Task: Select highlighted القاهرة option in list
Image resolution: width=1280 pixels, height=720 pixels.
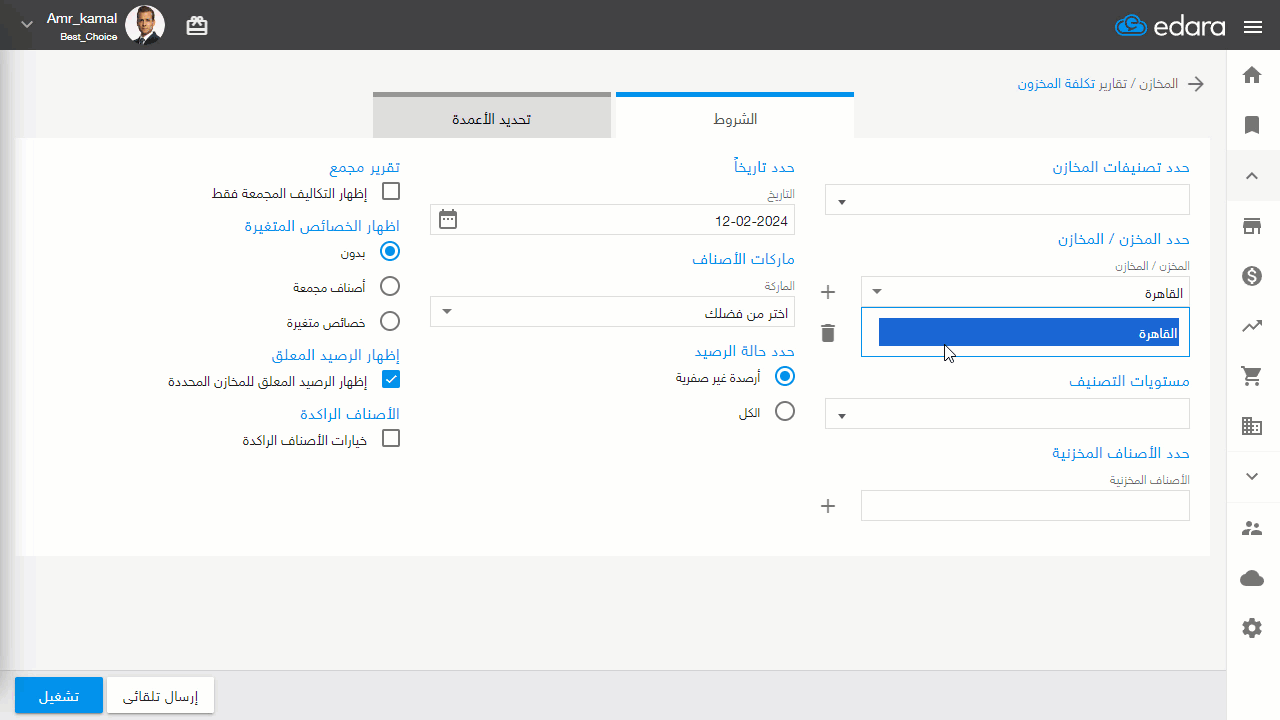Action: click(x=1028, y=332)
